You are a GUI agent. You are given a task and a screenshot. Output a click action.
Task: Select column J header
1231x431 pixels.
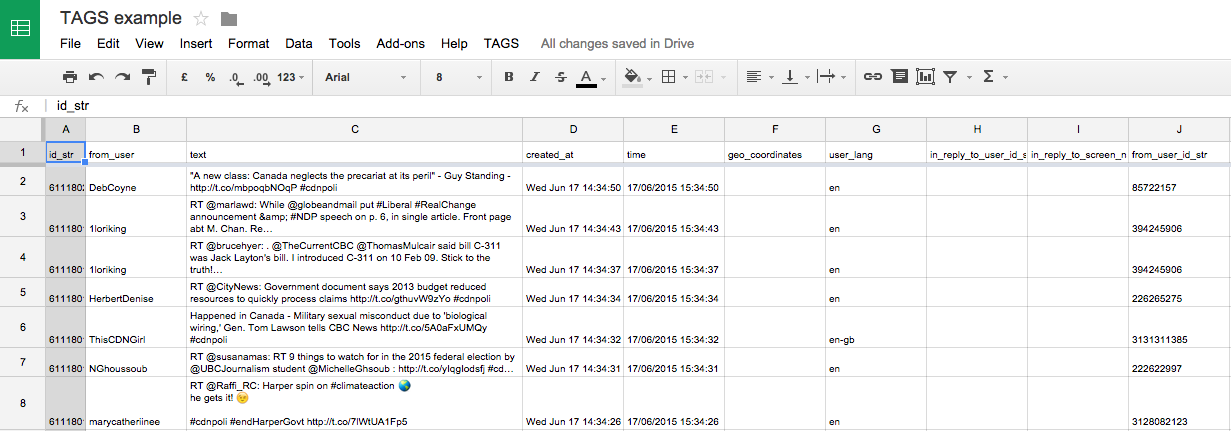pos(1180,129)
